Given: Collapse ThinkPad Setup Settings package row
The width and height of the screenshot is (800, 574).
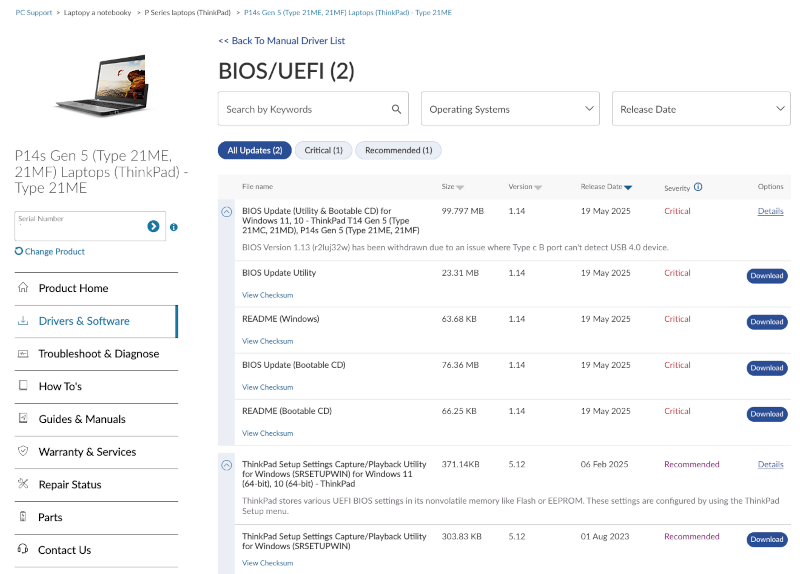Looking at the screenshot, I should click(227, 465).
